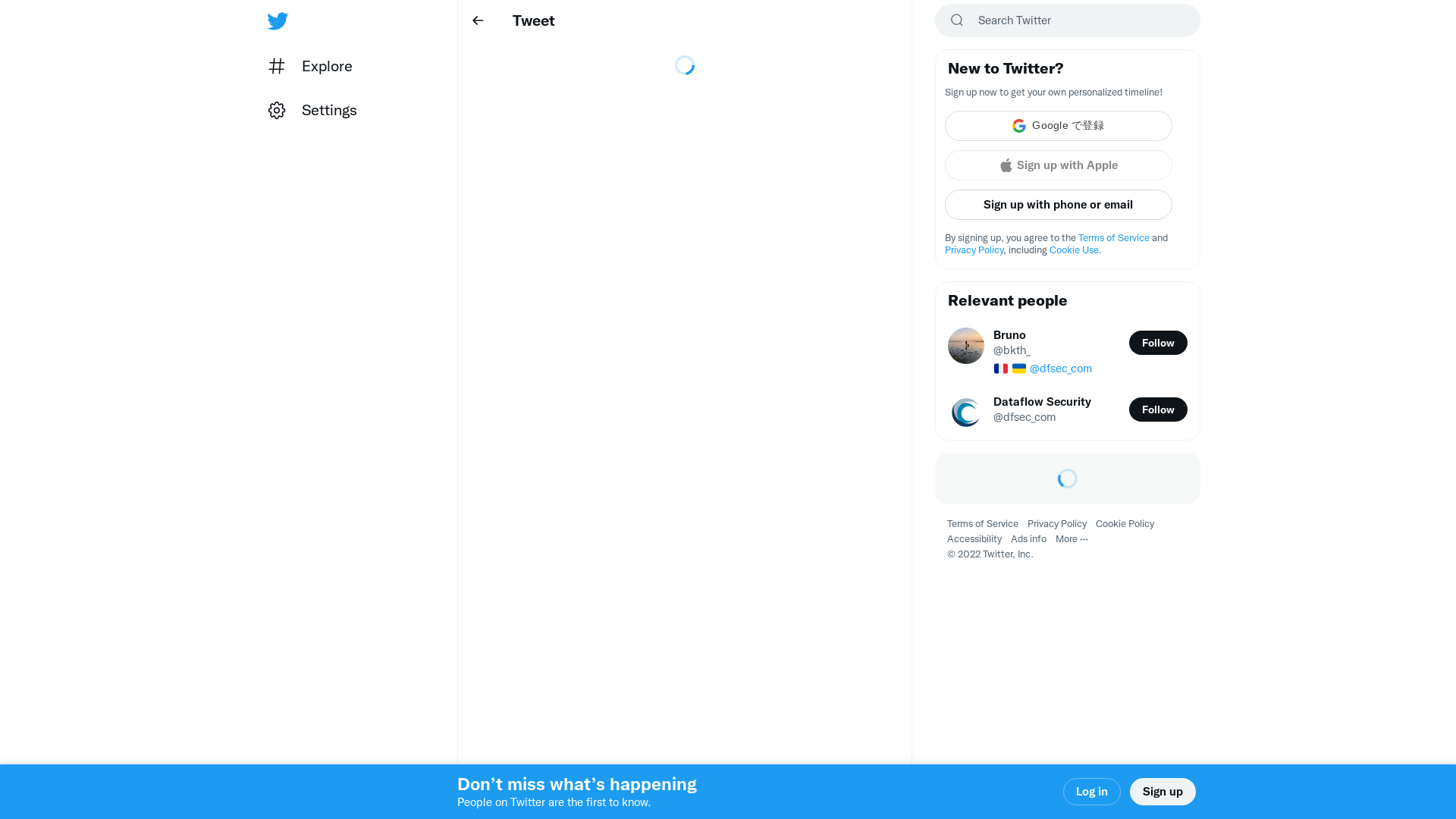Click the back arrow next to Tweet
Image resolution: width=1456 pixels, height=819 pixels.
[478, 20]
